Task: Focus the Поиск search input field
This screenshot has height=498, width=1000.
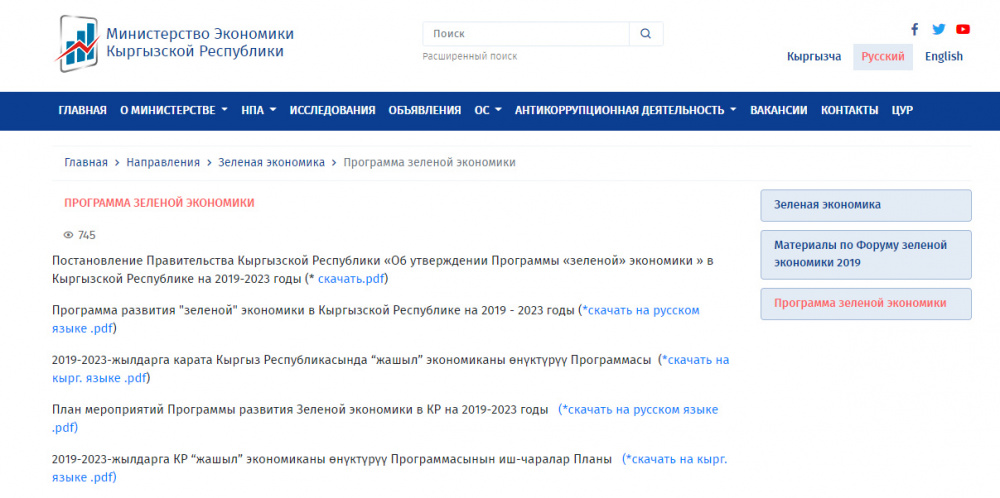Action: pyautogui.click(x=526, y=34)
